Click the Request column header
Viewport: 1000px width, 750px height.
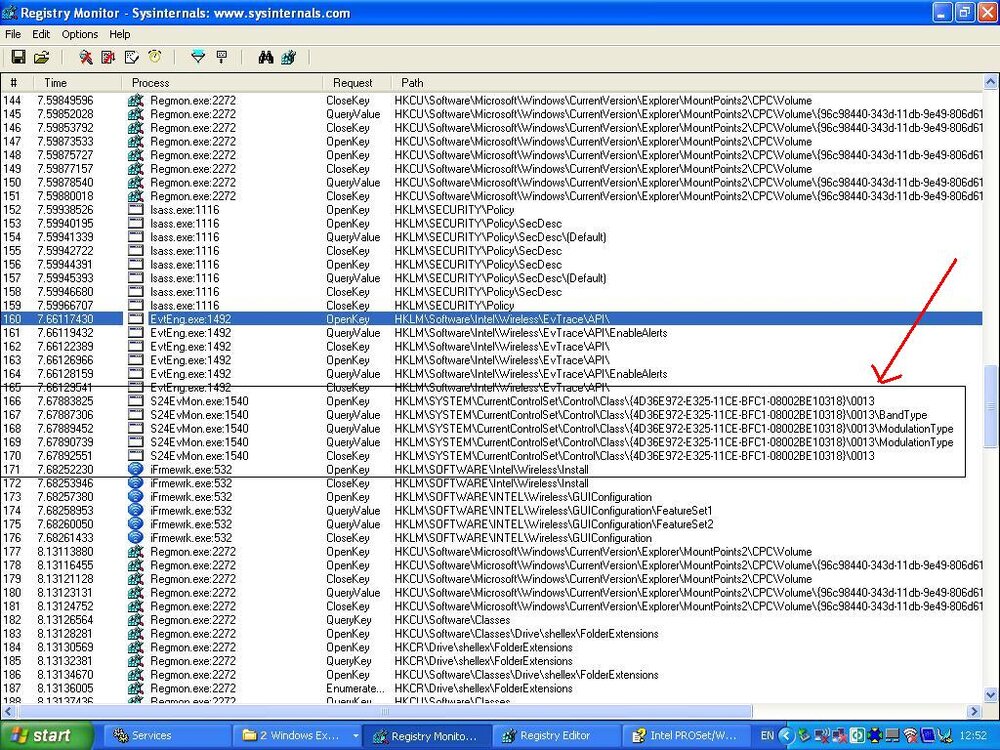click(x=357, y=82)
